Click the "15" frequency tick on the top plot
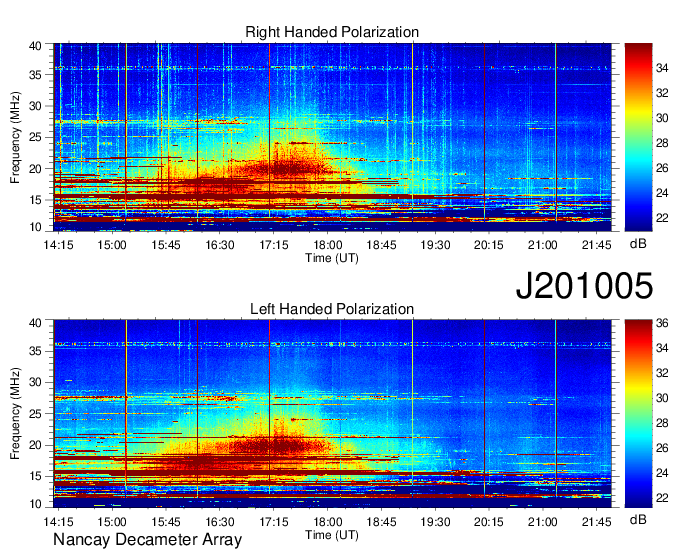This screenshot has height=552, width=680. (35, 200)
